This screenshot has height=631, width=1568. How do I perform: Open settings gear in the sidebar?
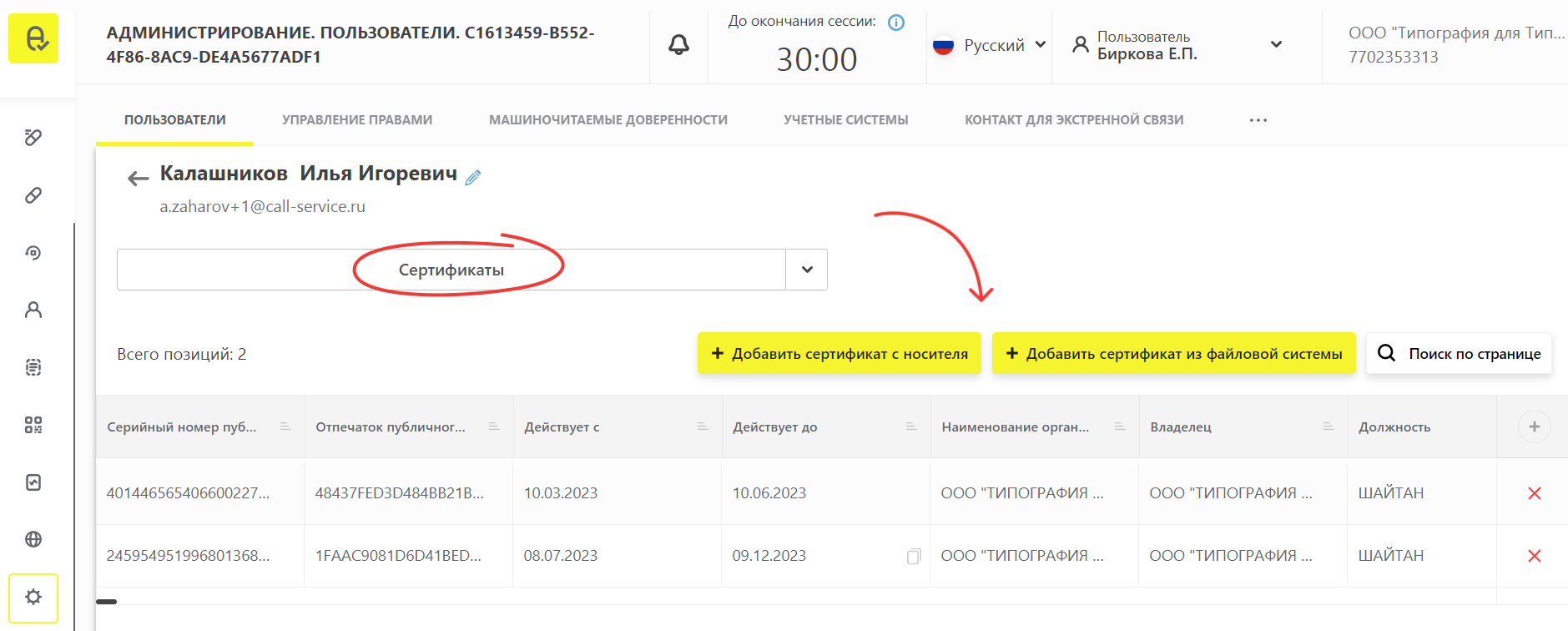coord(33,598)
